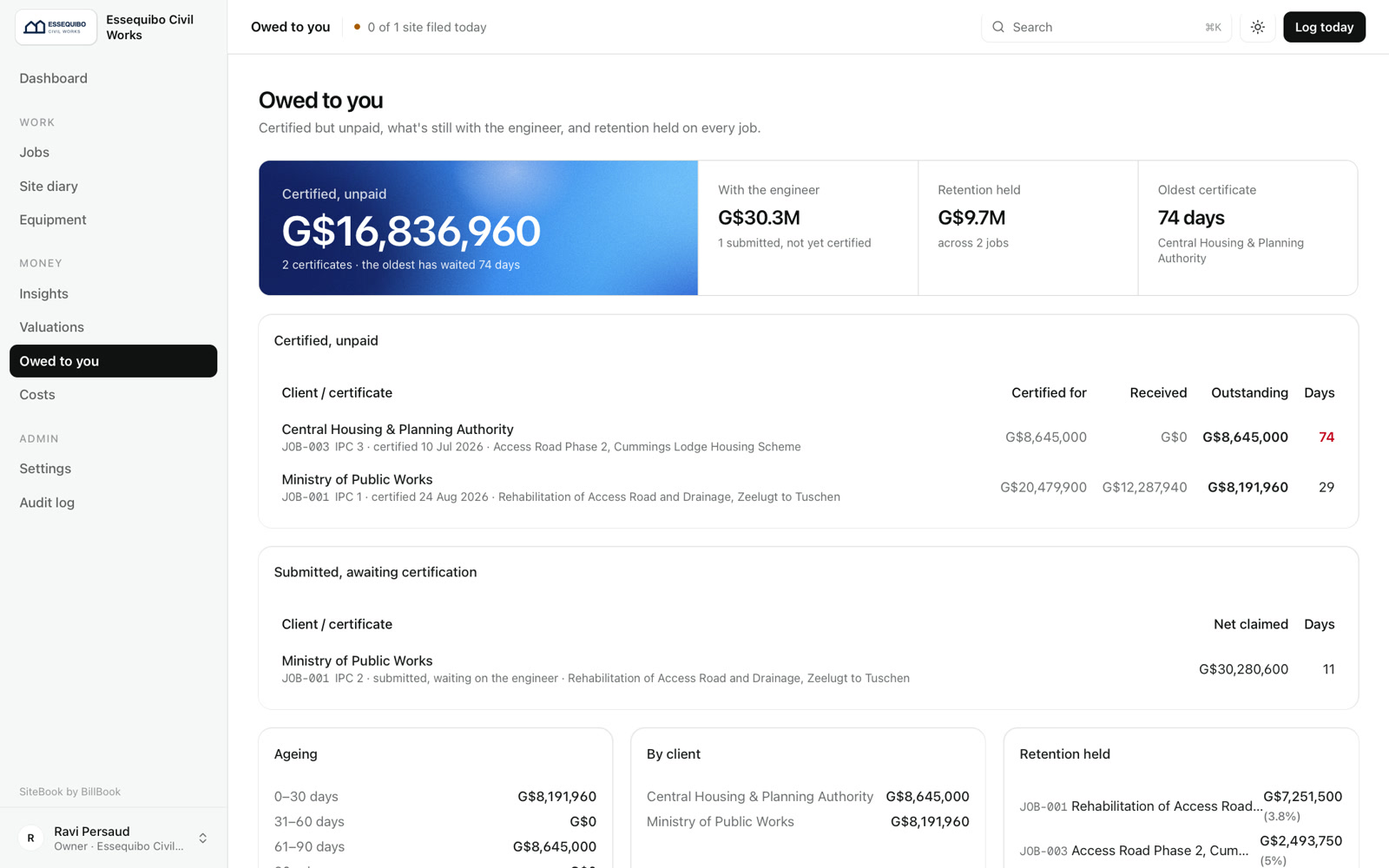Image resolution: width=1389 pixels, height=868 pixels.
Task: Open the Ministry of Public Works IPC 1 row
Action: [808, 488]
